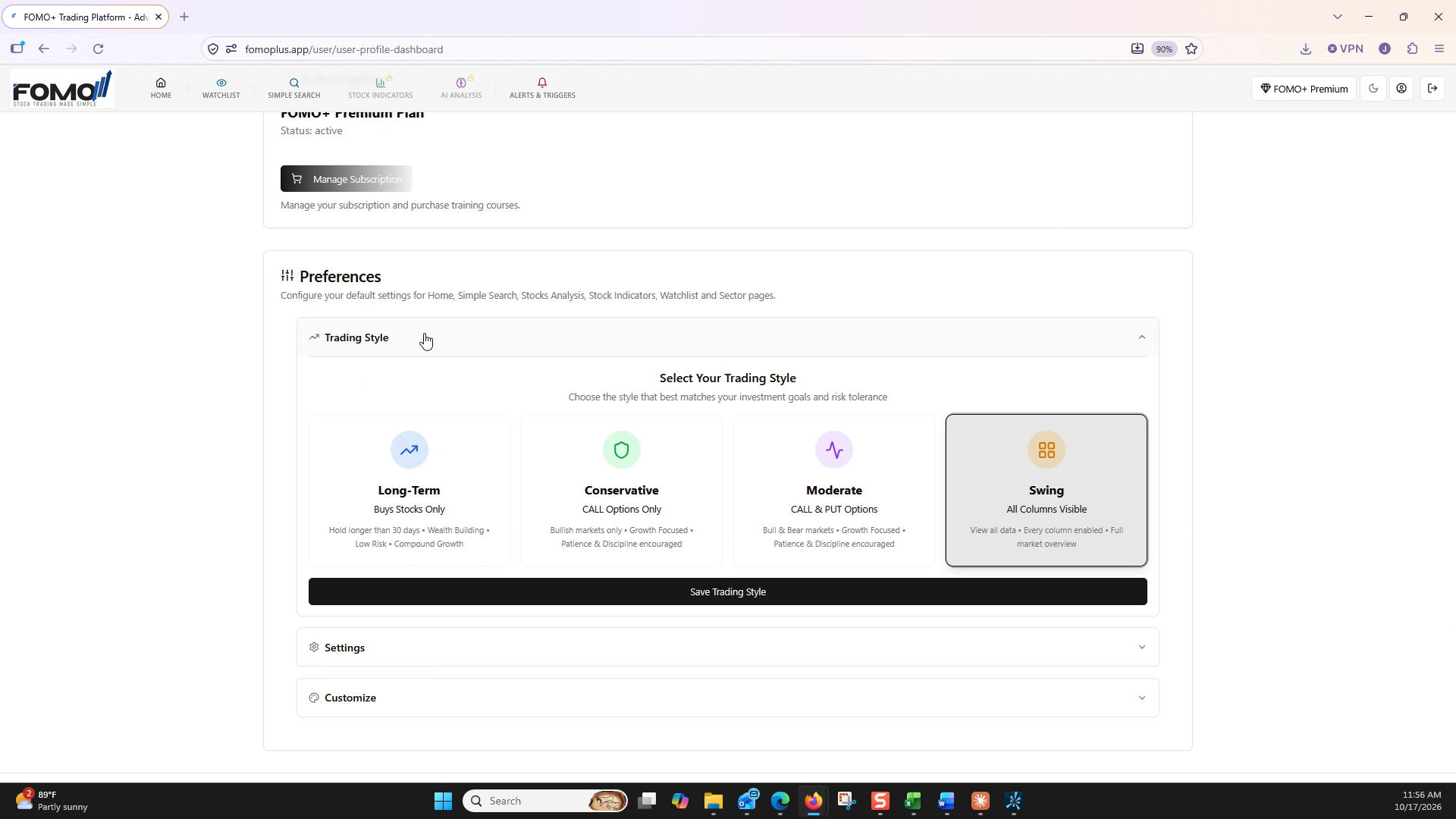1456x819 pixels.
Task: Click the taskbar Search box
Action: (x=545, y=801)
